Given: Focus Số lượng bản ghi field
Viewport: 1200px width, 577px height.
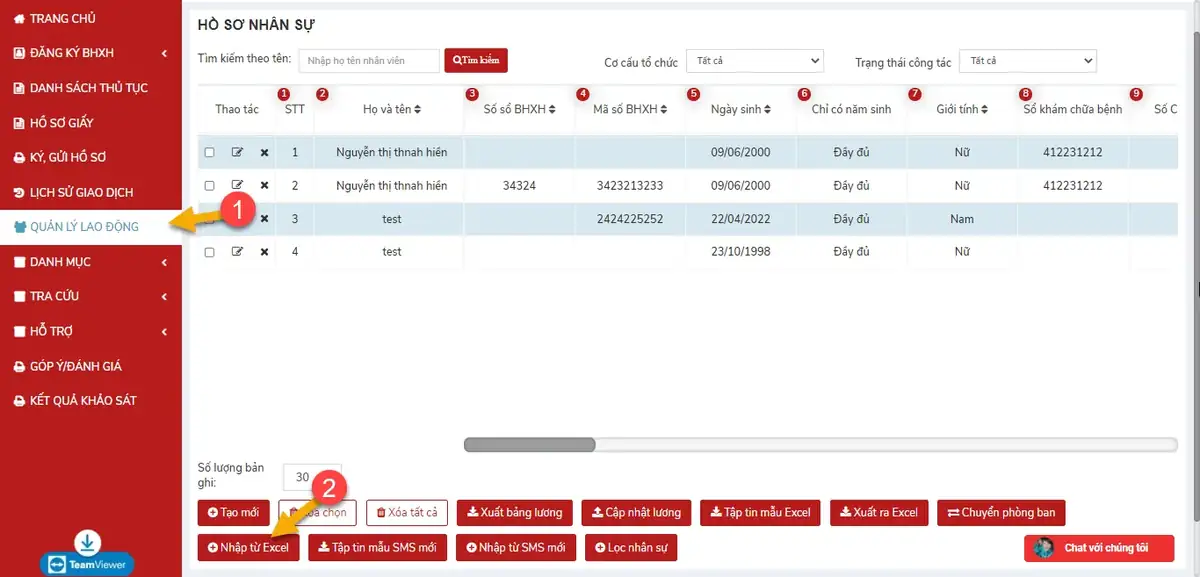Looking at the screenshot, I should pos(312,477).
